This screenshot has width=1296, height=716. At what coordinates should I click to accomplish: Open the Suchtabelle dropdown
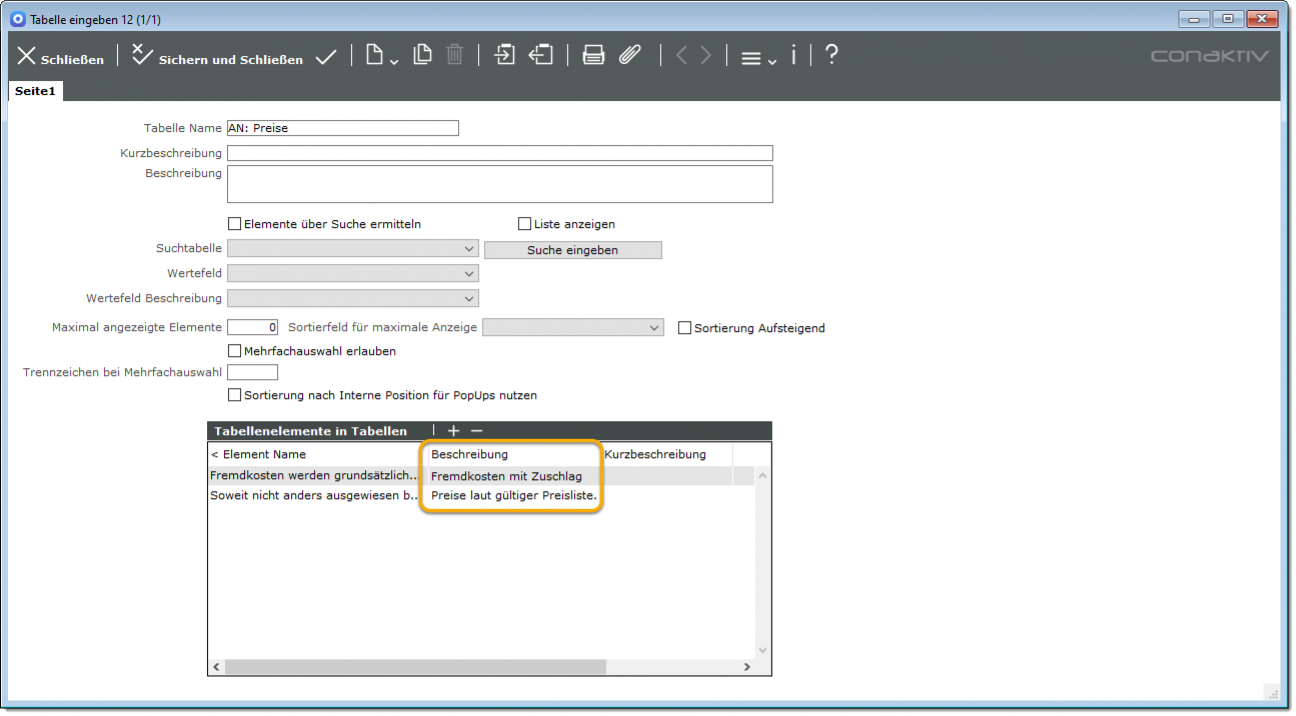click(x=353, y=249)
